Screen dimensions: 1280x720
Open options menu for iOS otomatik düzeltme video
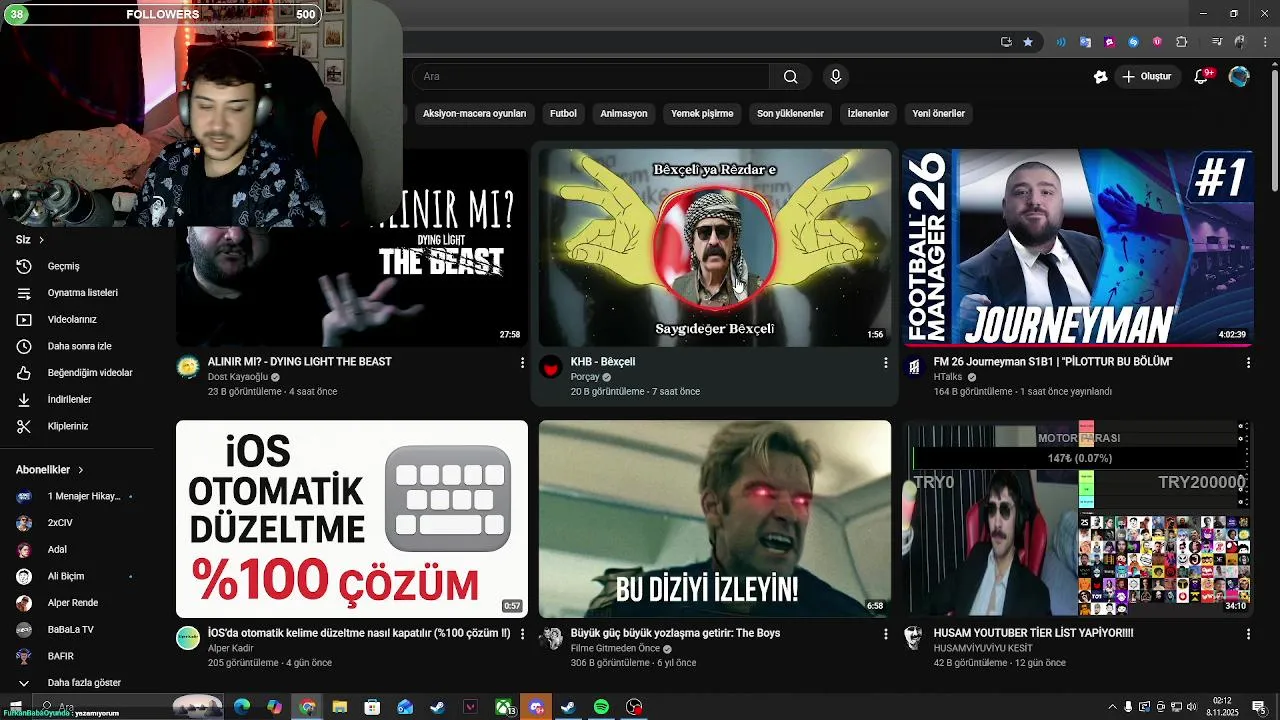tap(522, 634)
